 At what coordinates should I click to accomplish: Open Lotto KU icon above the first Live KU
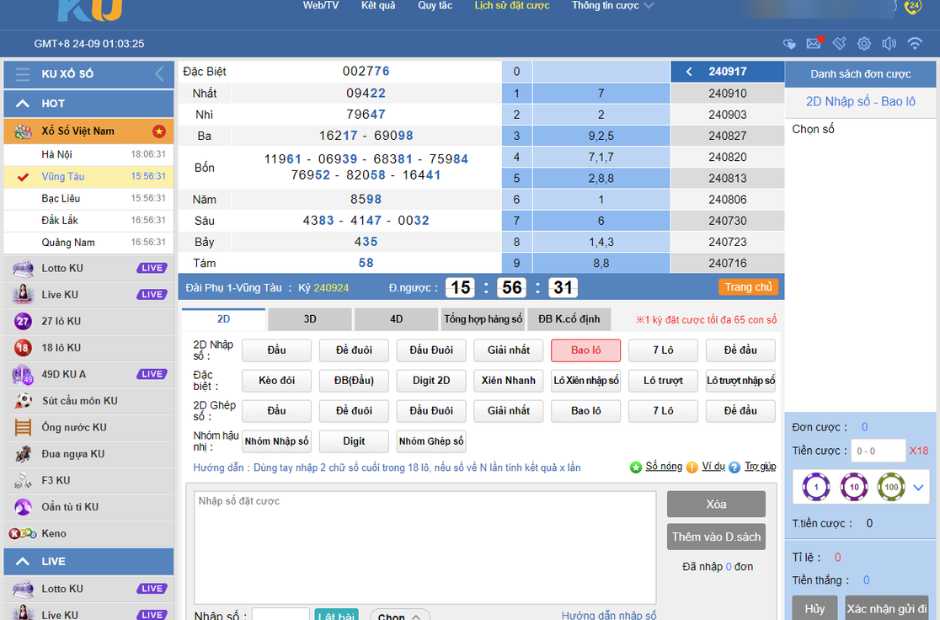(x=23, y=268)
